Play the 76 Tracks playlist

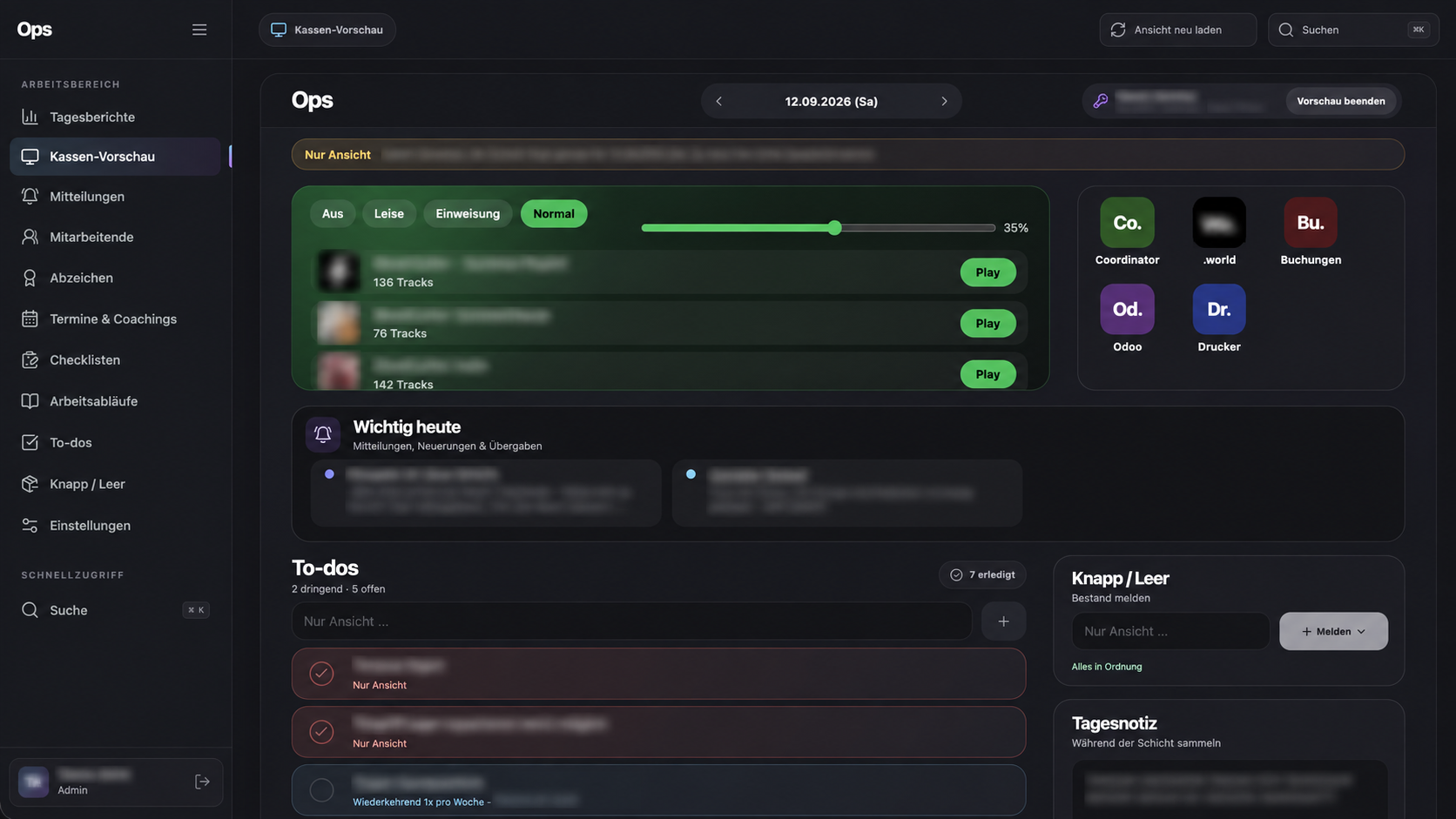pos(988,324)
